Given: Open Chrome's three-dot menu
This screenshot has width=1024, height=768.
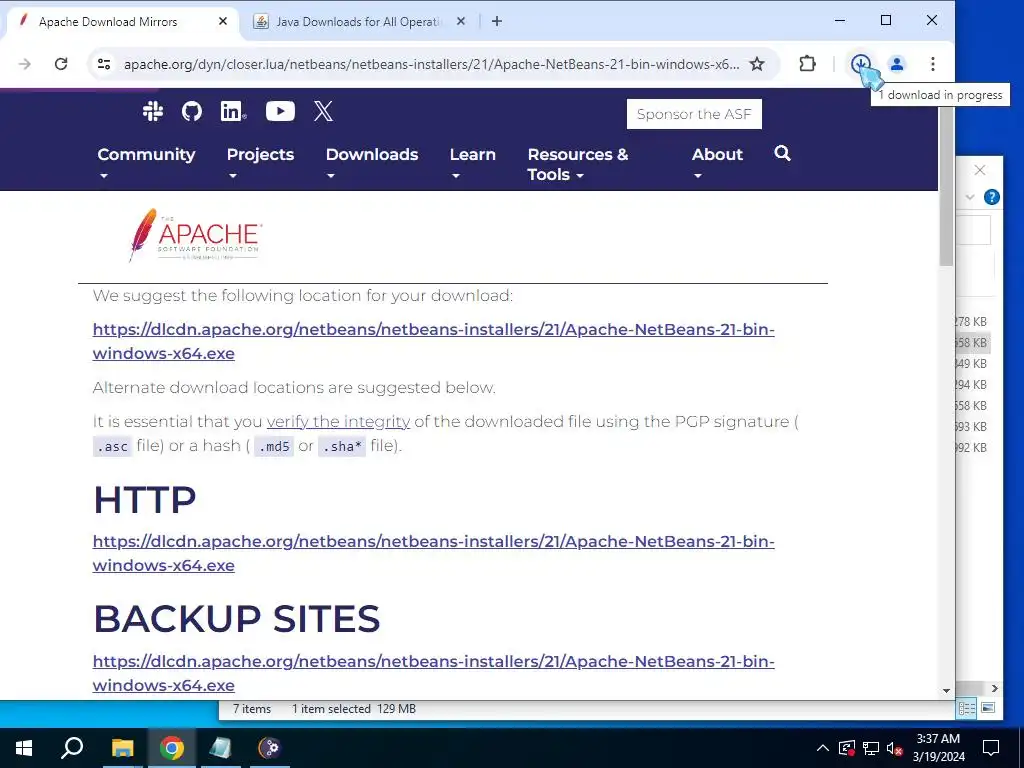Looking at the screenshot, I should click(933, 64).
